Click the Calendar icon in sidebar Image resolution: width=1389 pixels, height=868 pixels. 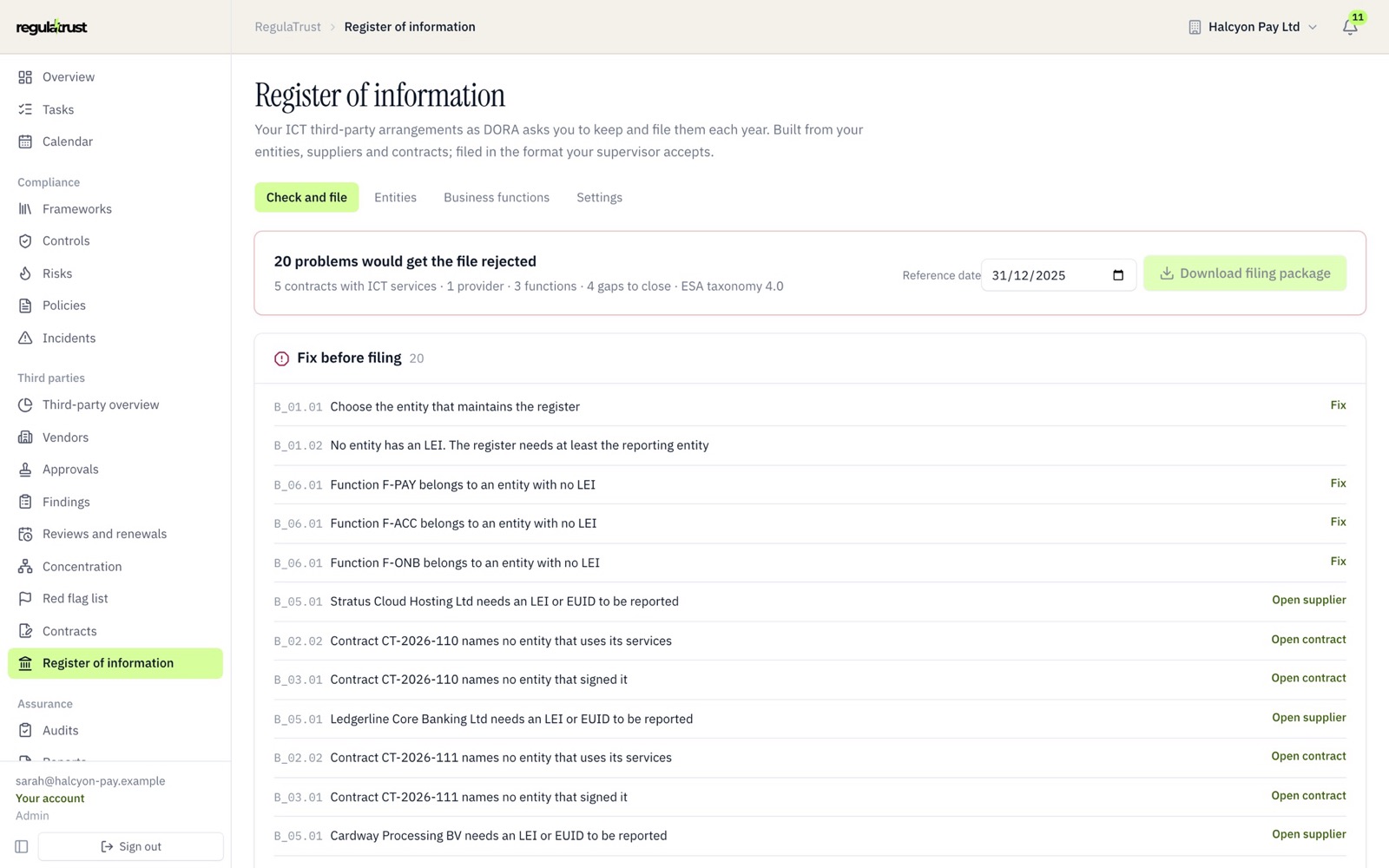pos(25,141)
